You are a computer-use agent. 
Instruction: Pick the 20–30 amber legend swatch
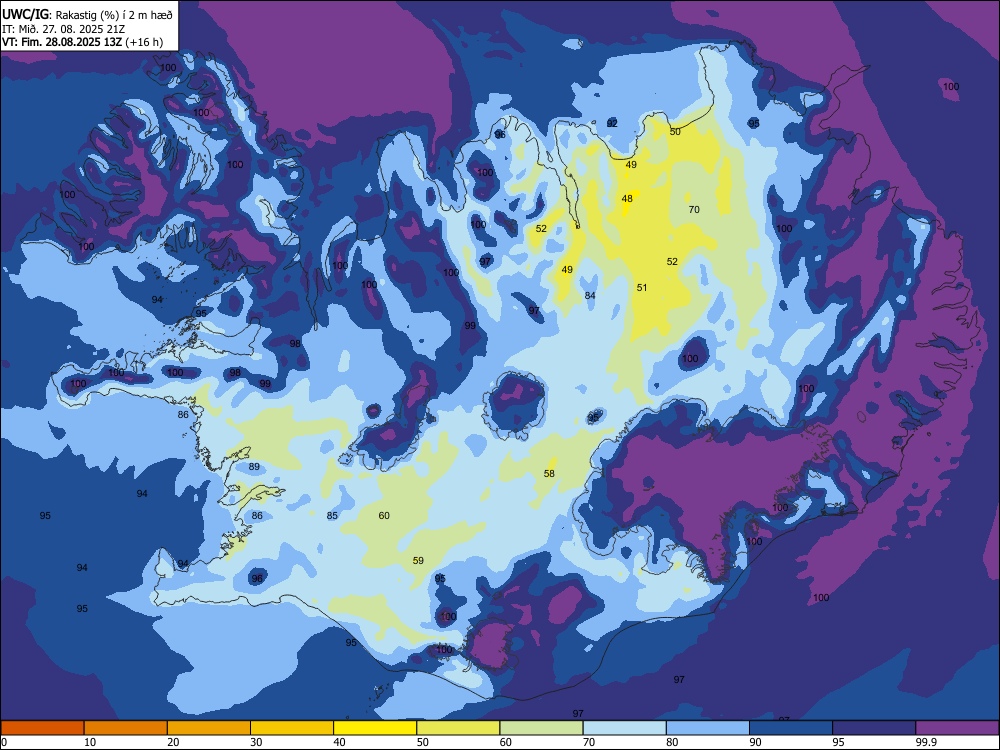(209, 728)
